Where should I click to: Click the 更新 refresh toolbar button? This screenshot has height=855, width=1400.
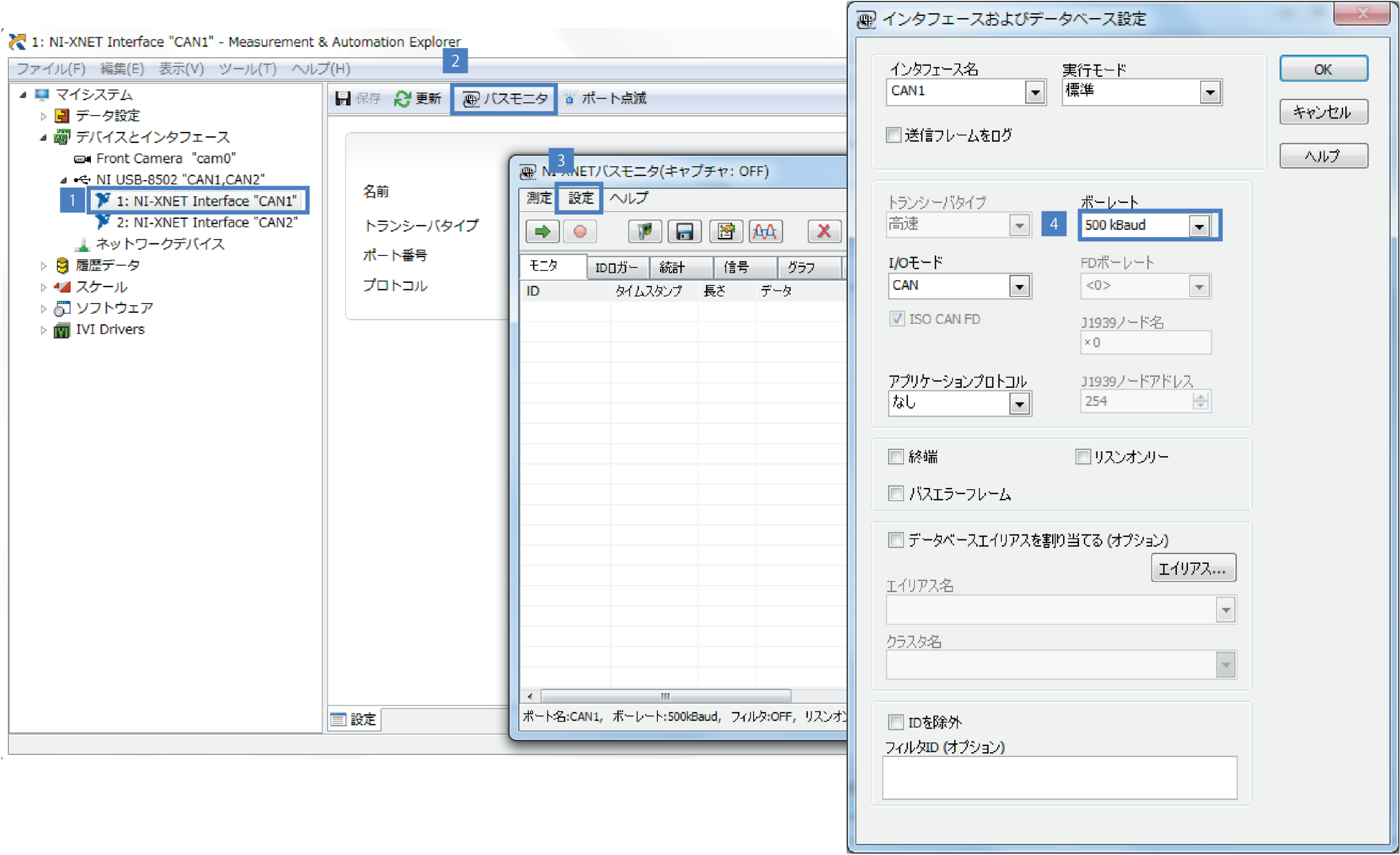[x=418, y=99]
